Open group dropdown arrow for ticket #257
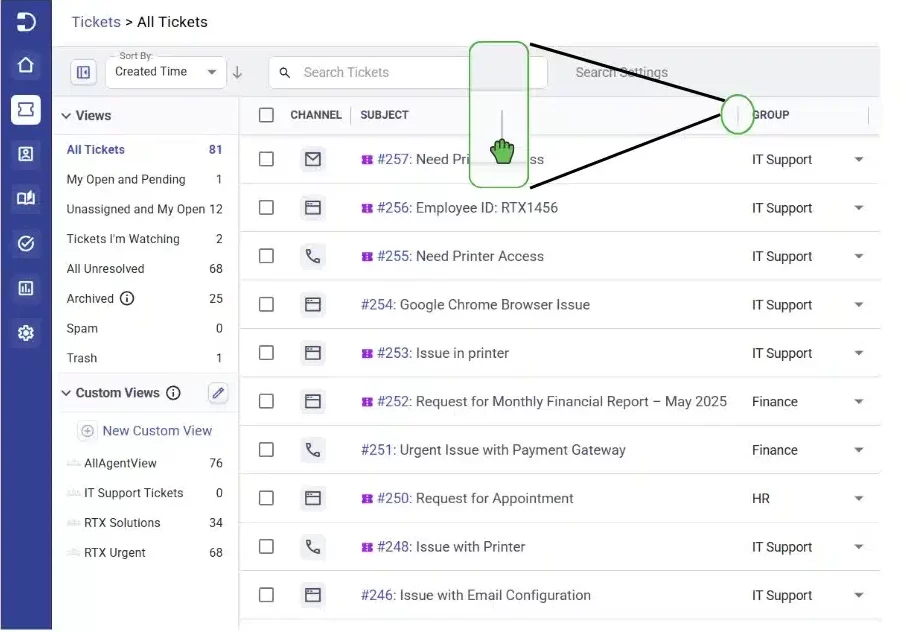Image resolution: width=910 pixels, height=632 pixels. (x=859, y=159)
